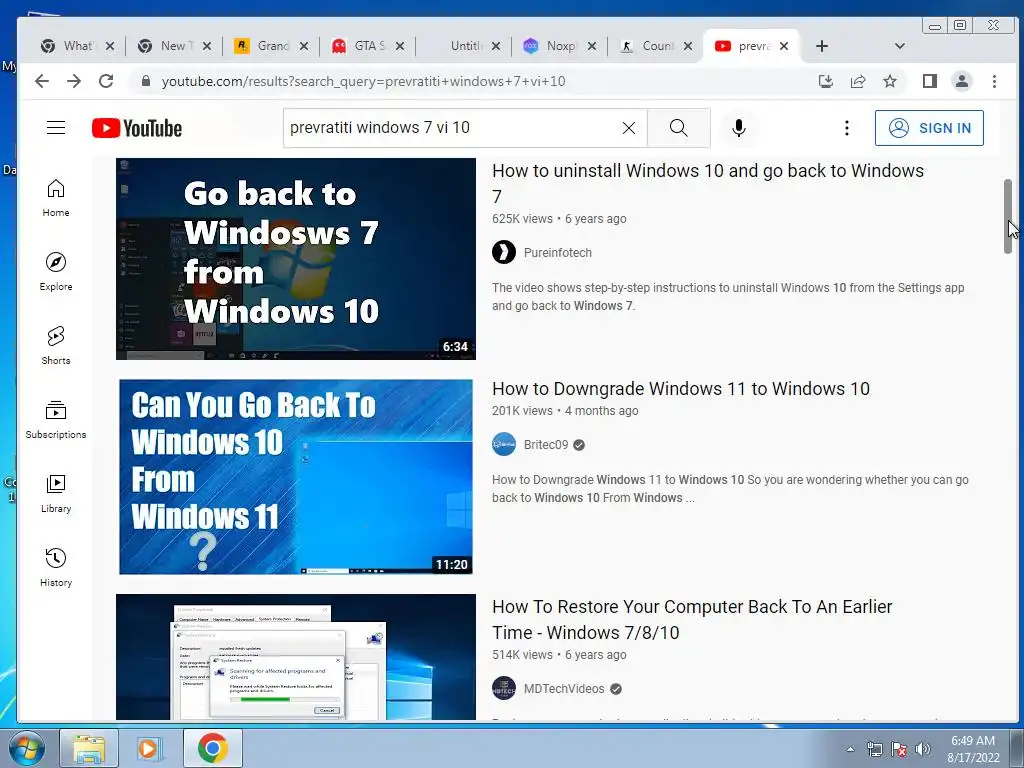
Task: Go back with the browser back arrow
Action: pyautogui.click(x=42, y=81)
